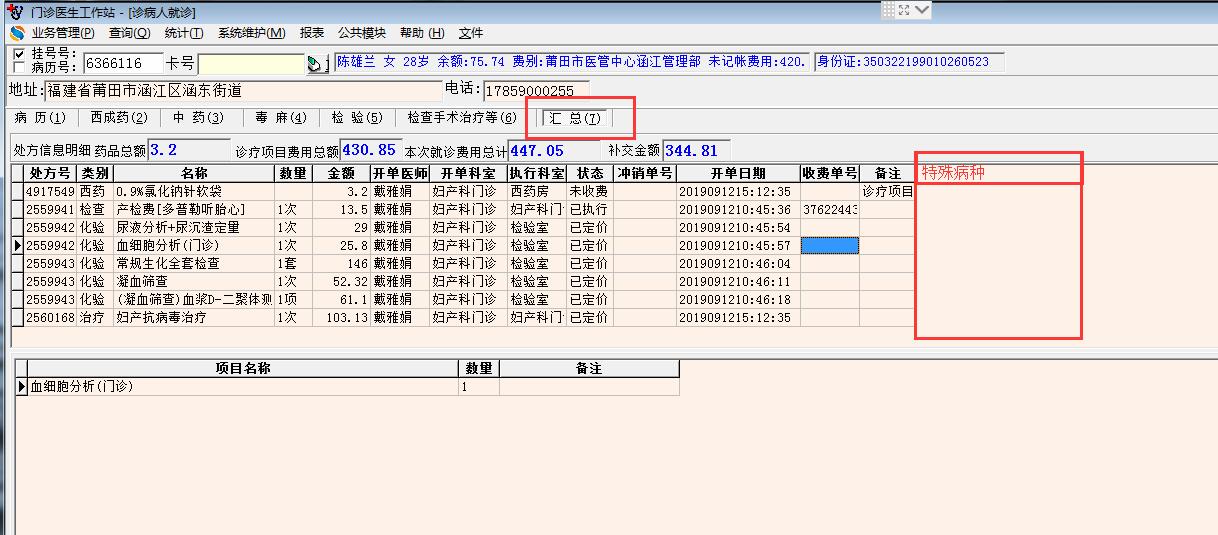Click 收费单号 cell 37622443
This screenshot has width=1218, height=535.
tap(830, 209)
